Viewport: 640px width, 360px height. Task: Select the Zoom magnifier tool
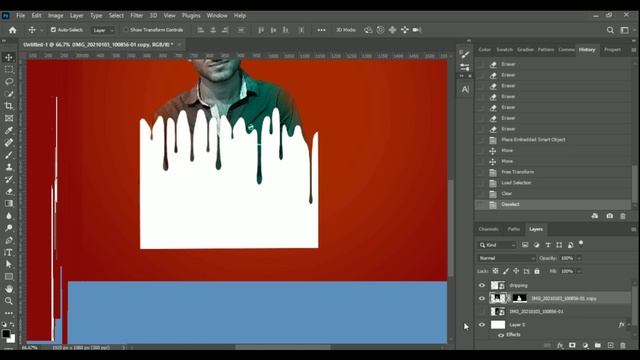tap(9, 301)
